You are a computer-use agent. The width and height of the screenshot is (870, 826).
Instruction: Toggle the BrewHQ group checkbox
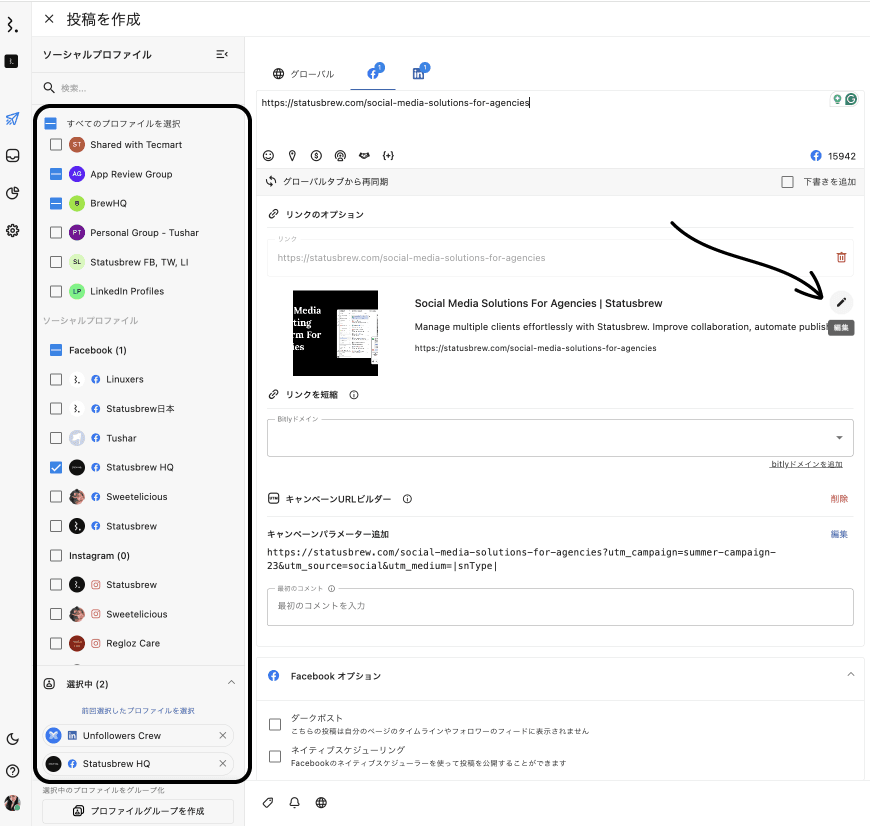[x=56, y=204]
